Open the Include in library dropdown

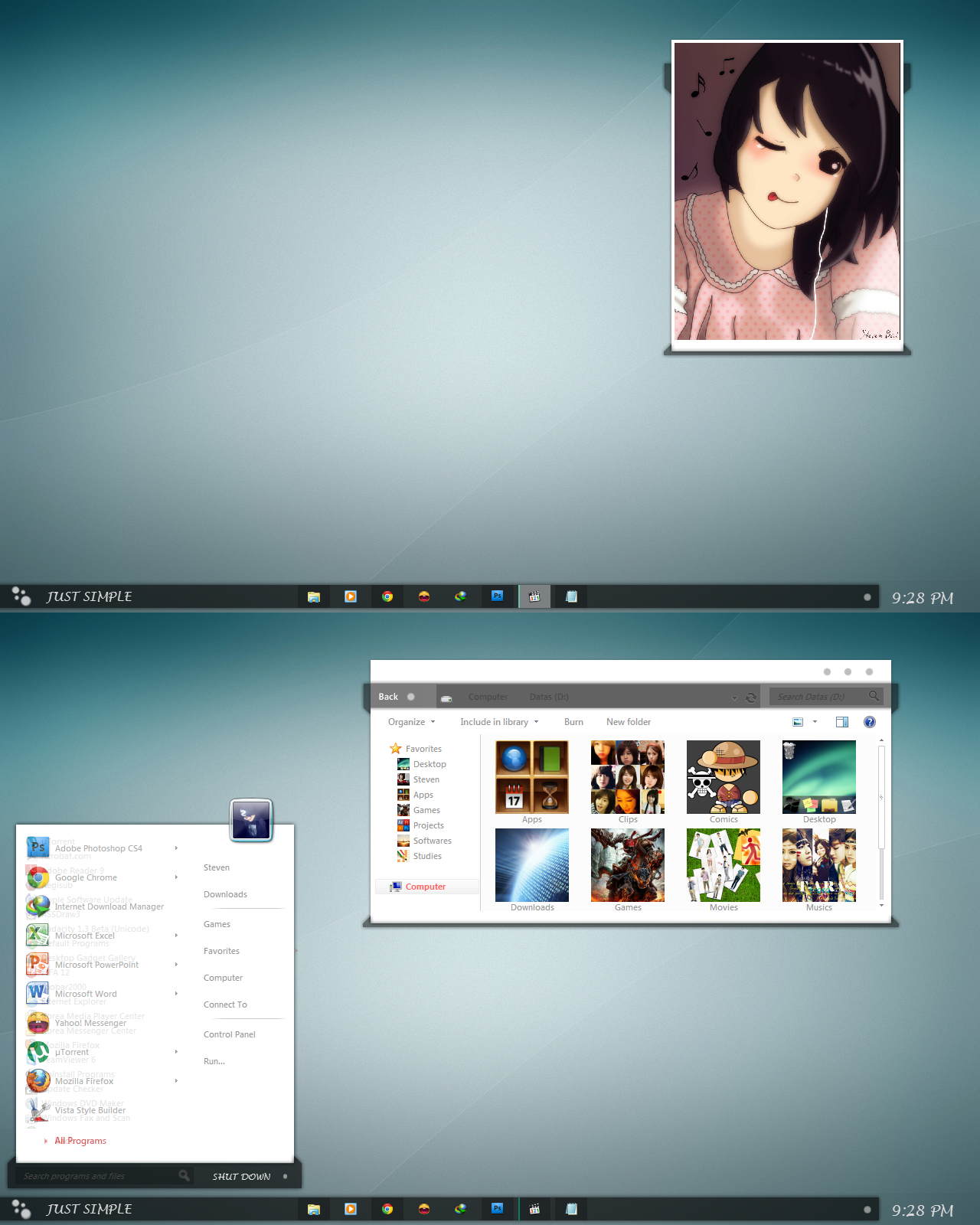pos(499,722)
